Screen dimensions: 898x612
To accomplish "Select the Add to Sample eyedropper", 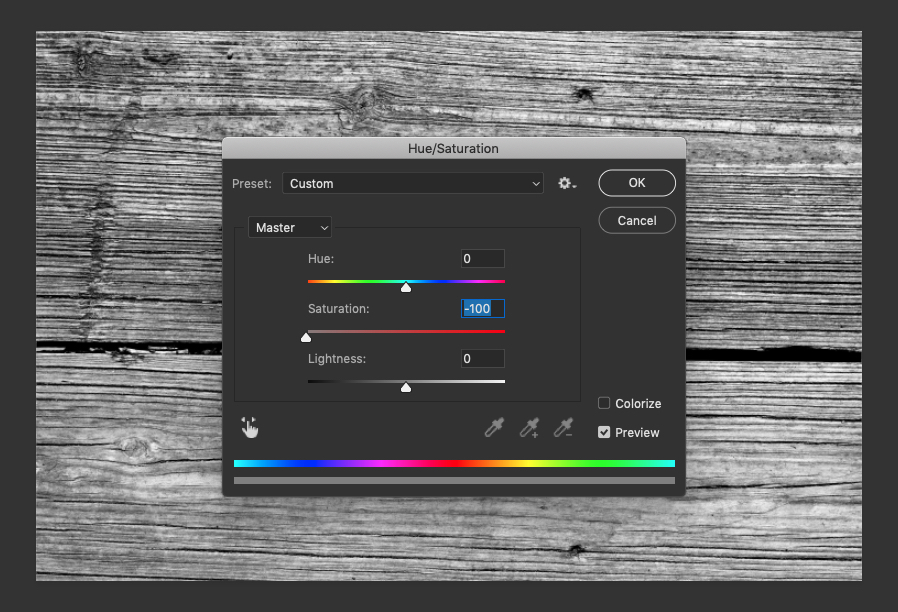I will (529, 428).
